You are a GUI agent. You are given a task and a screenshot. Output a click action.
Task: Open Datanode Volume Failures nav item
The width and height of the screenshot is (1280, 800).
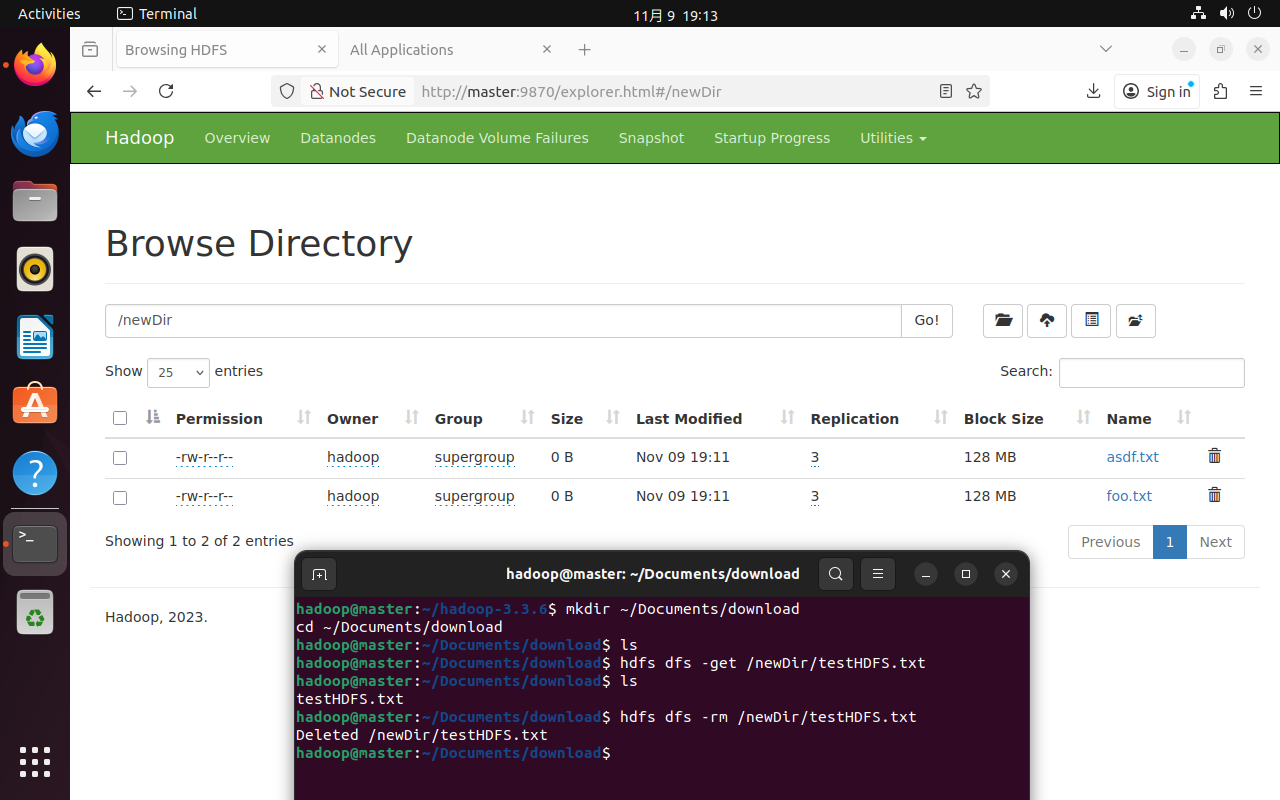tap(497, 138)
